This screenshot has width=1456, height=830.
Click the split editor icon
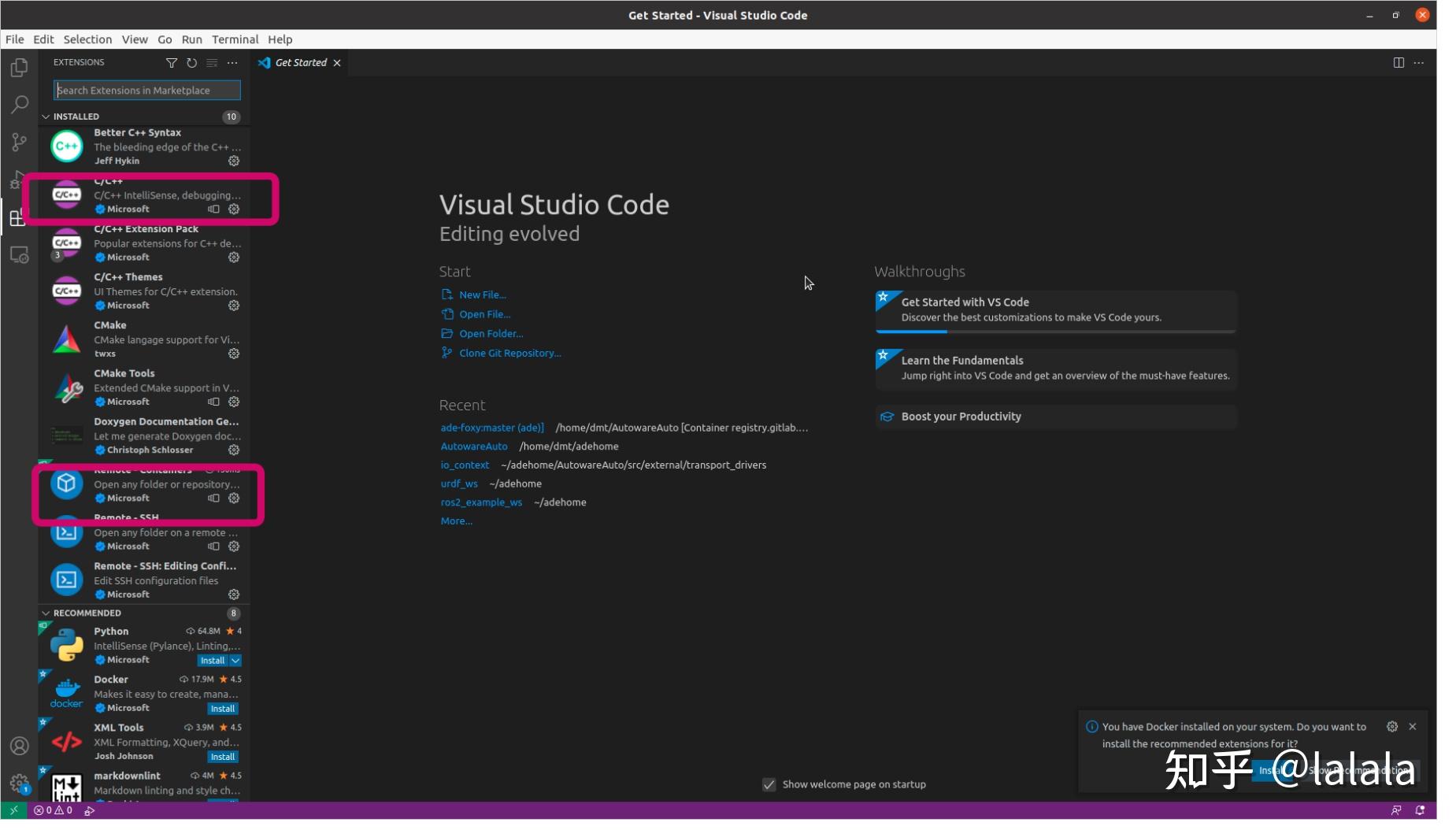coord(1399,62)
